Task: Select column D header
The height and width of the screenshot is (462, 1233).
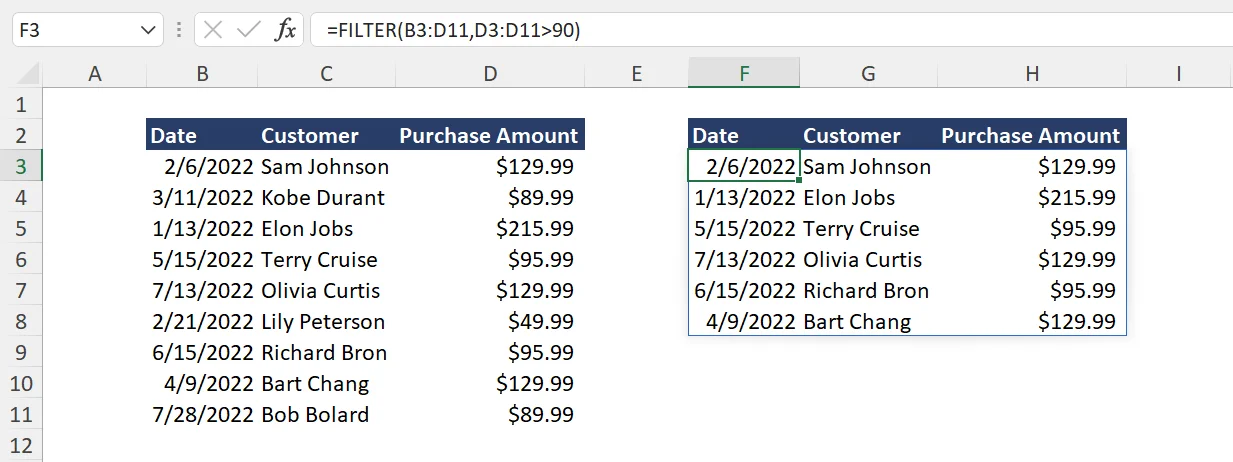Action: (490, 73)
